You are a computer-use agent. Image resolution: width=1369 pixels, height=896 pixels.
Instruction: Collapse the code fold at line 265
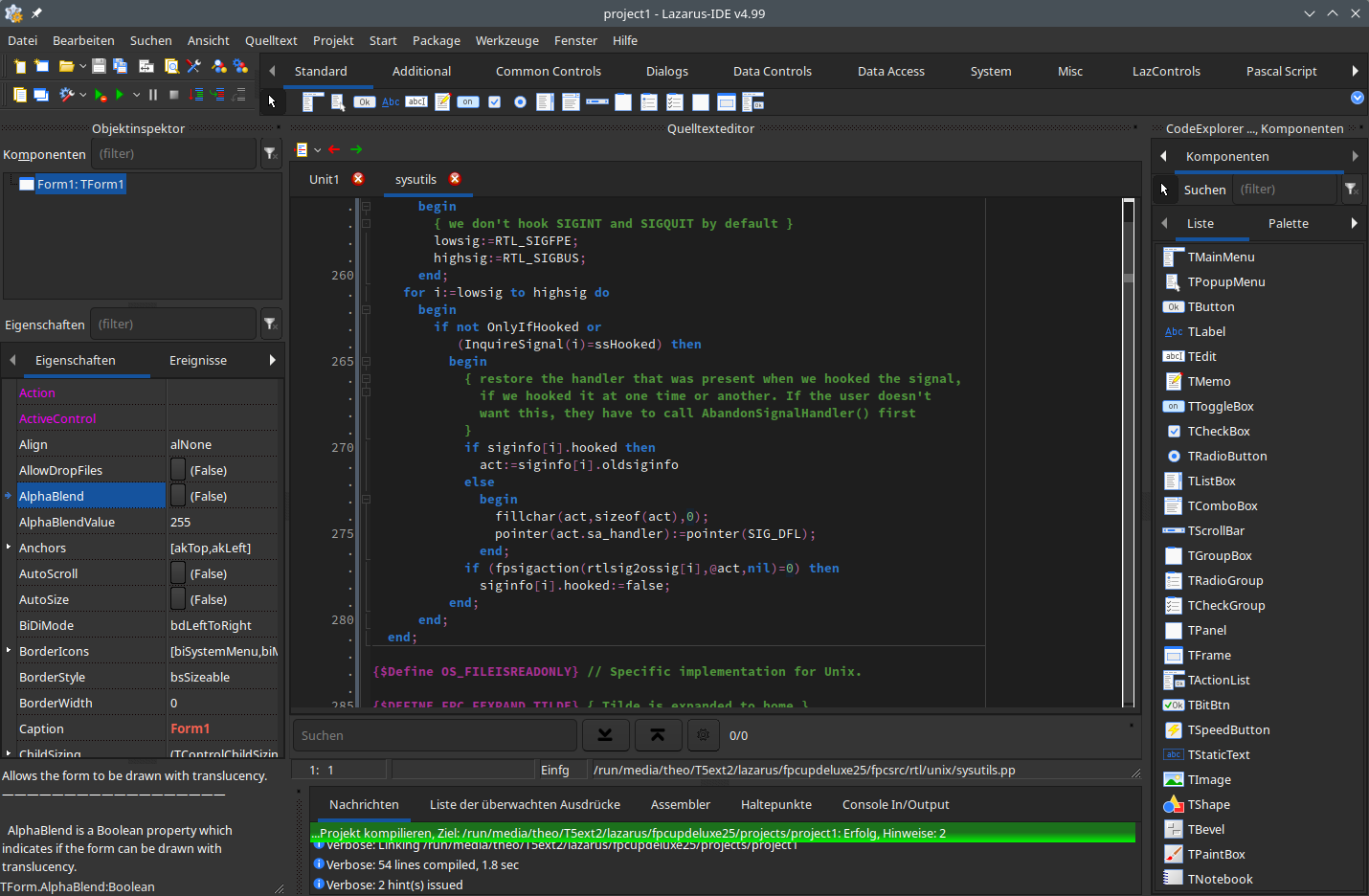tap(366, 362)
